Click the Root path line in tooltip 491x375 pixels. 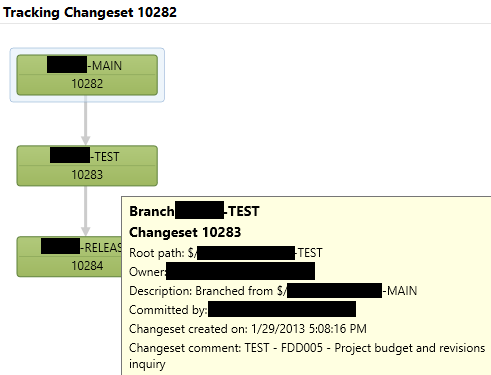(226, 253)
